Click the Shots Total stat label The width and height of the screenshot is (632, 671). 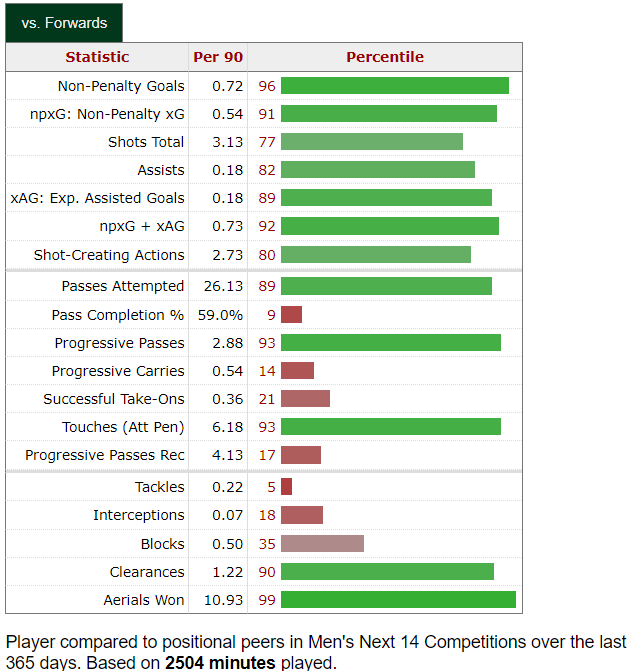pos(146,142)
